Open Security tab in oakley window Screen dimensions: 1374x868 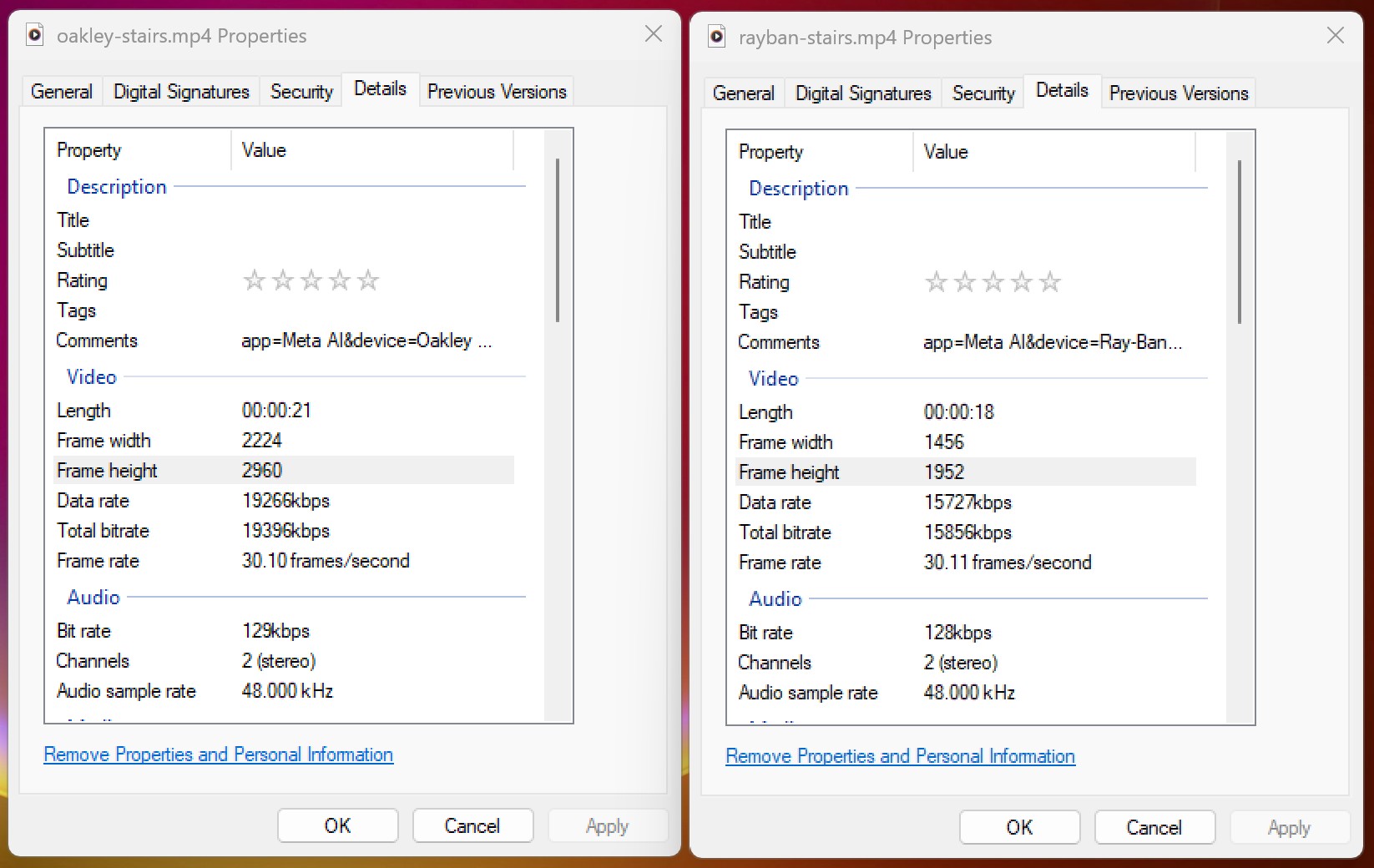coord(301,91)
